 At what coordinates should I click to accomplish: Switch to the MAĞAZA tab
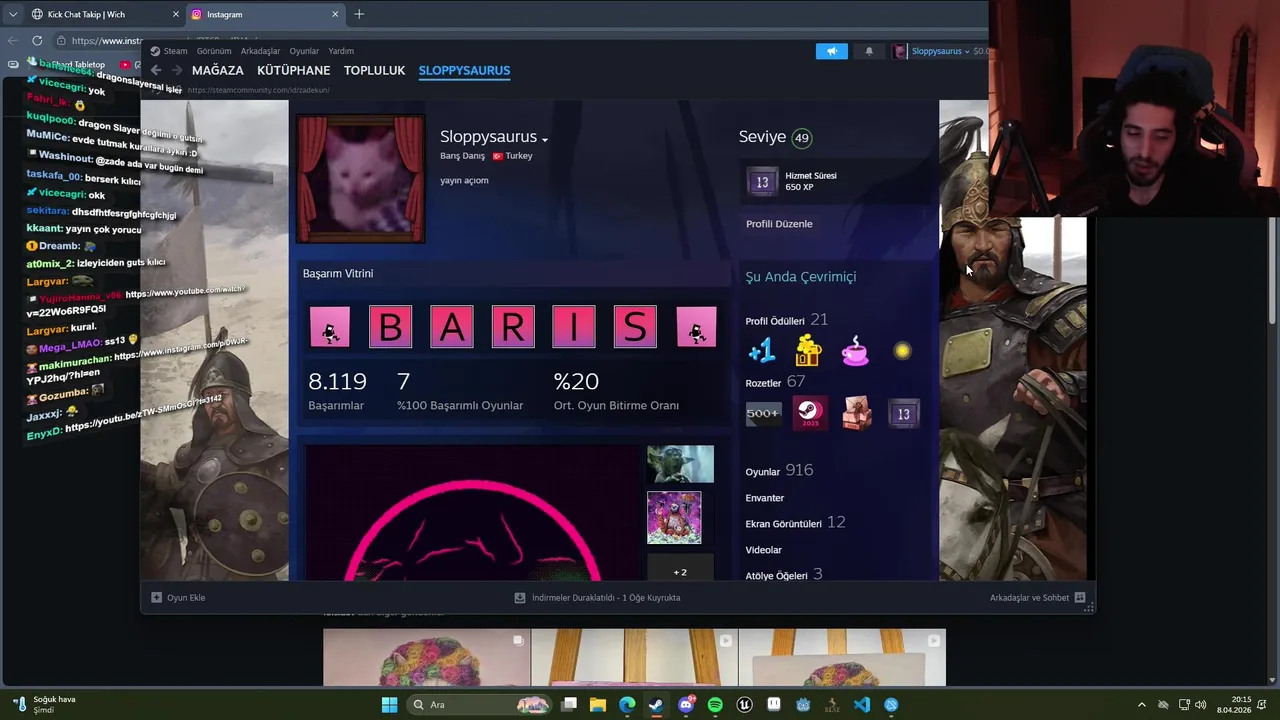[x=218, y=71]
